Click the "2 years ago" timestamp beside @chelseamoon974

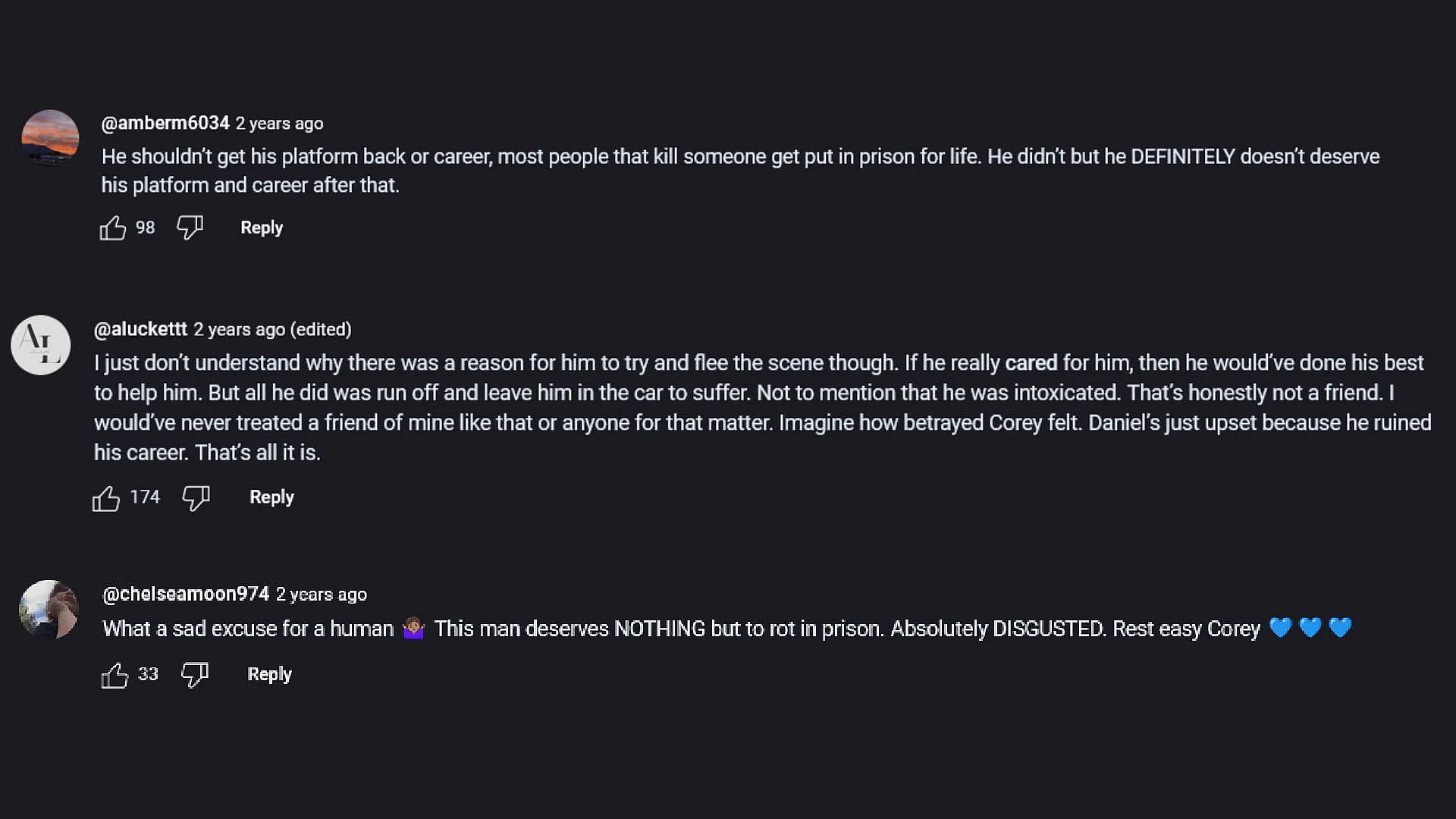coord(321,595)
